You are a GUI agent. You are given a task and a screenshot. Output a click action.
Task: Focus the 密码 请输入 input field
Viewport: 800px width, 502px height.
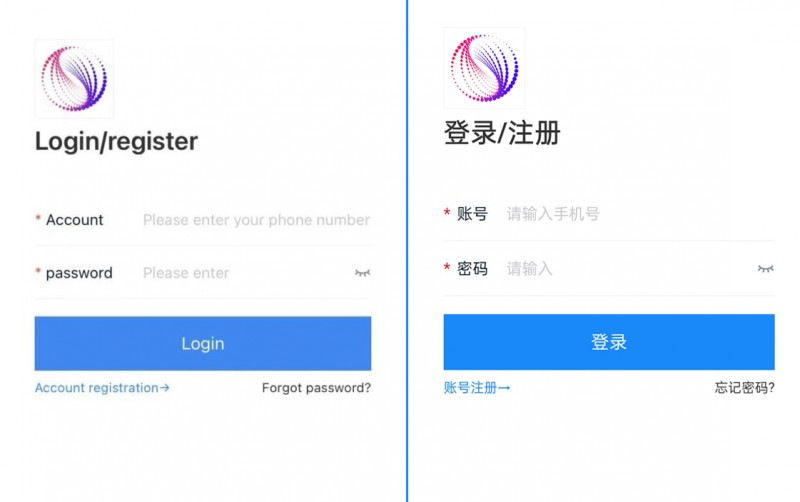pyautogui.click(x=629, y=269)
